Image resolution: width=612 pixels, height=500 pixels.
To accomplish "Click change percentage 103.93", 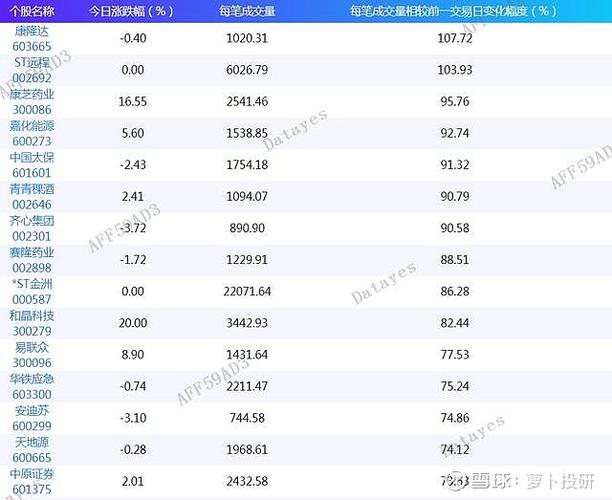I will (x=455, y=70).
